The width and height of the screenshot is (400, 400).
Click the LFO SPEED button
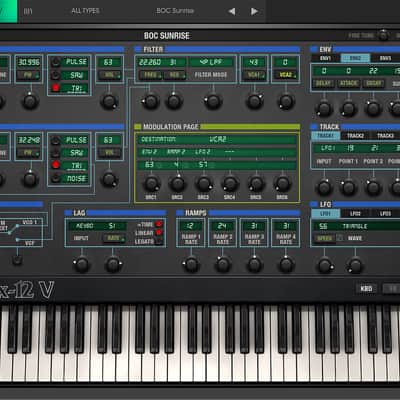[x=325, y=238]
